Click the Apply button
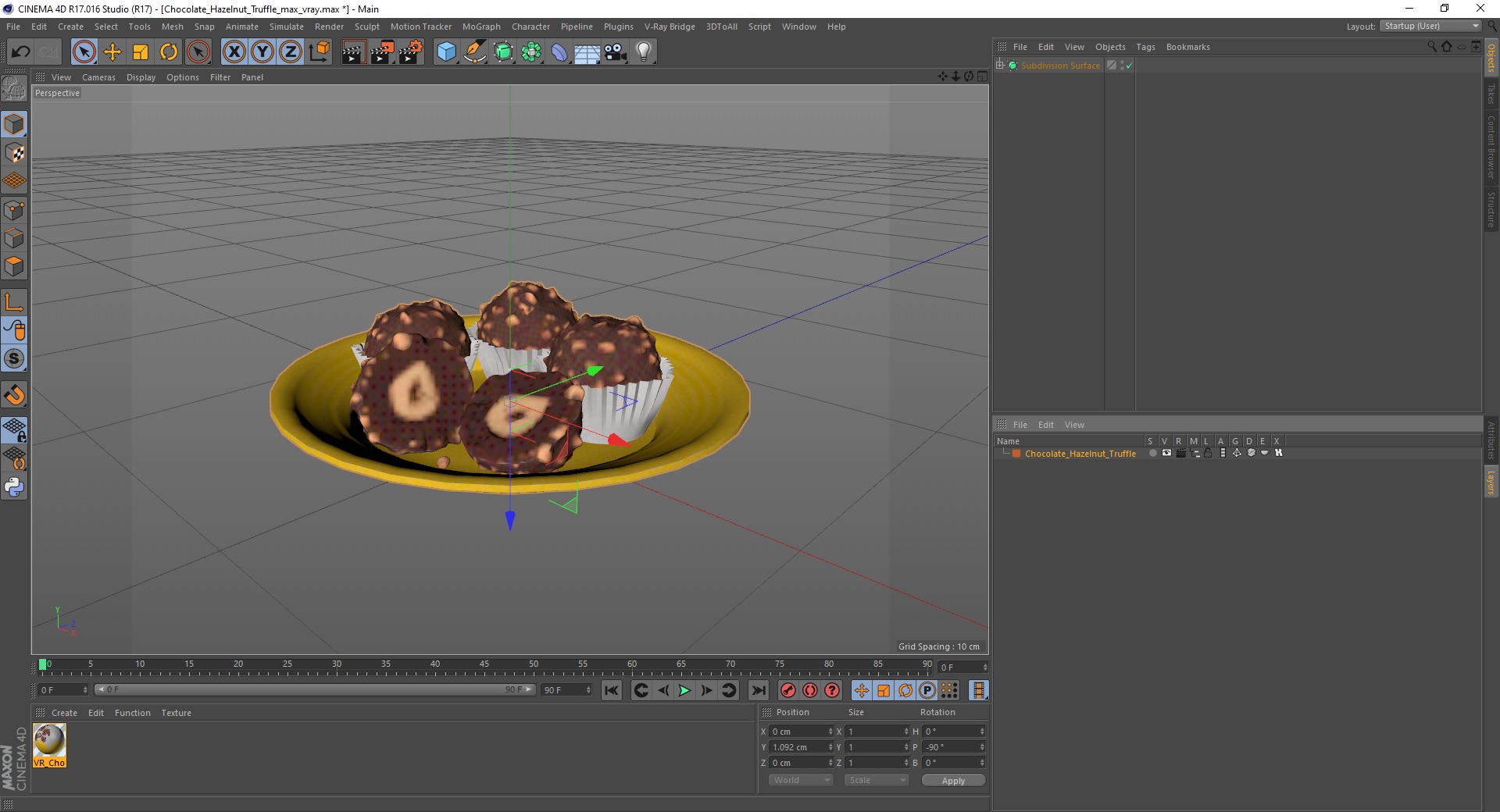Viewport: 1500px width, 812px height. click(953, 781)
